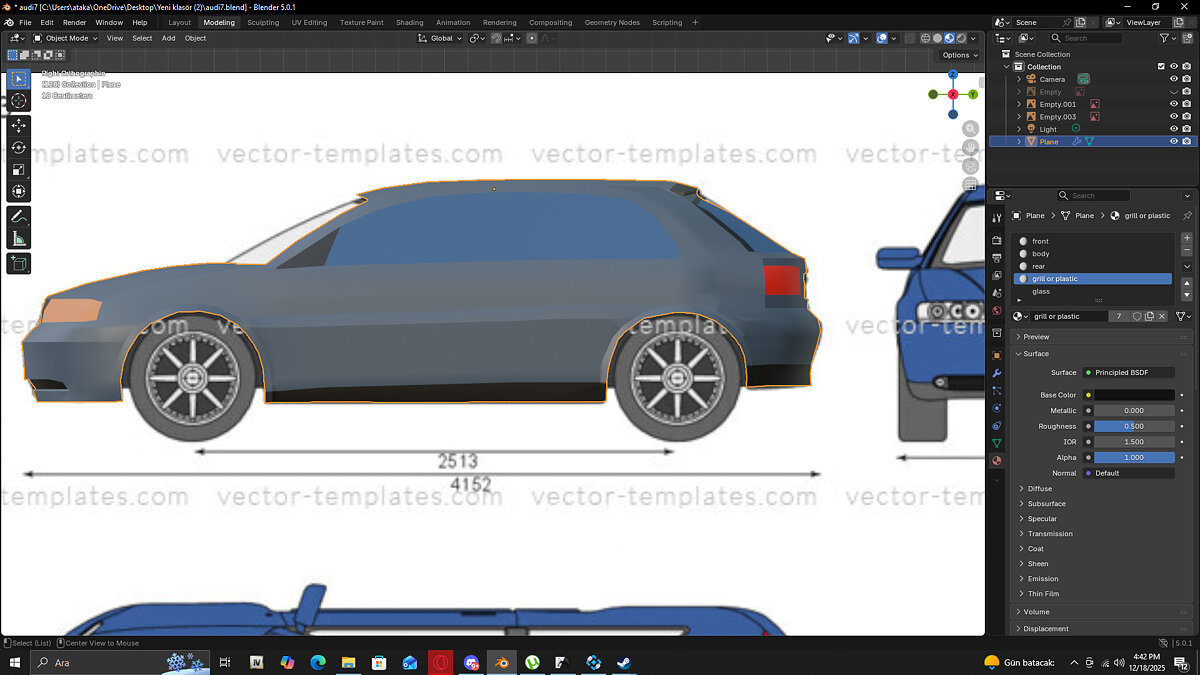Viewport: 1200px width, 675px height.
Task: Switch to the Sculpting workspace tab
Action: tap(263, 22)
